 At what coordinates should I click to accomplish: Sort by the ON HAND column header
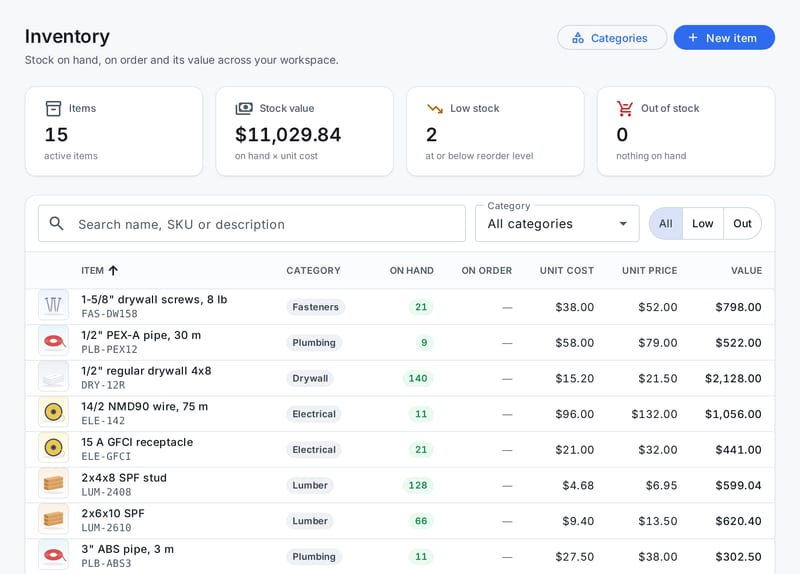412,270
